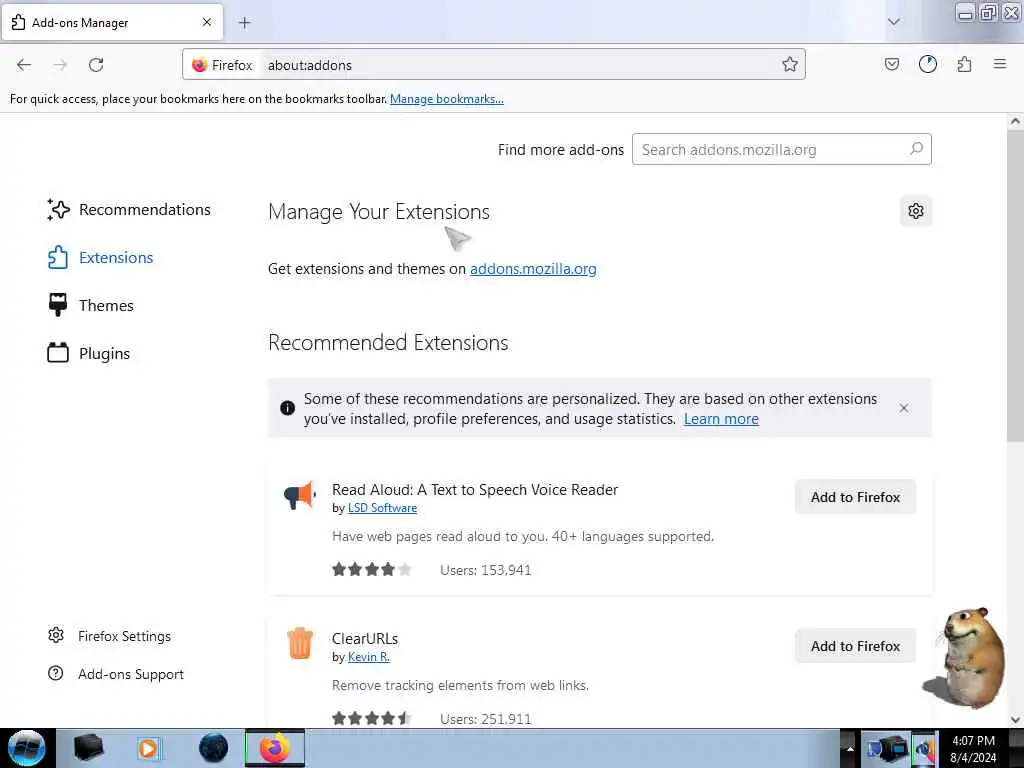
Task: Click the vertical scrollbar thumb
Action: [1015, 285]
